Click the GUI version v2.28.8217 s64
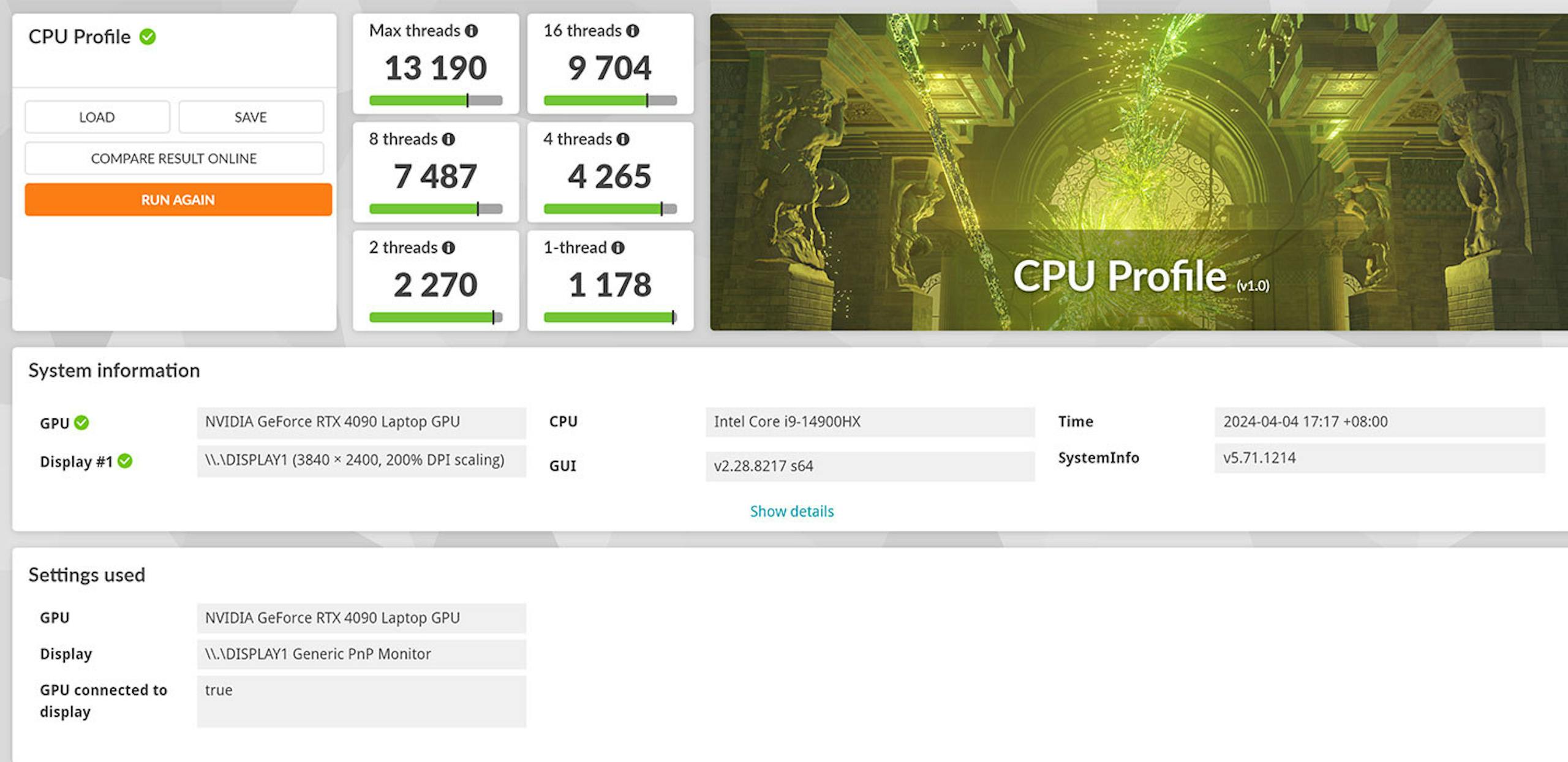Viewport: 1568px width, 762px height. click(870, 466)
